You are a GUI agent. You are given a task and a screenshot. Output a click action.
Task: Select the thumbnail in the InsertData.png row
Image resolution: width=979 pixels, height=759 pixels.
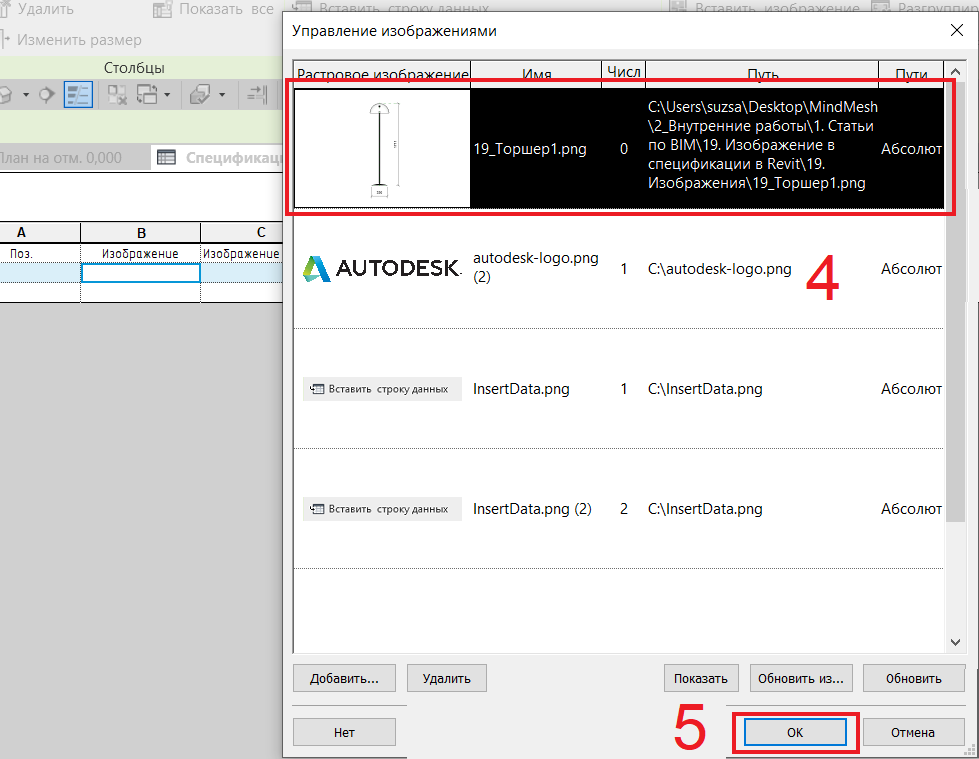click(x=382, y=389)
